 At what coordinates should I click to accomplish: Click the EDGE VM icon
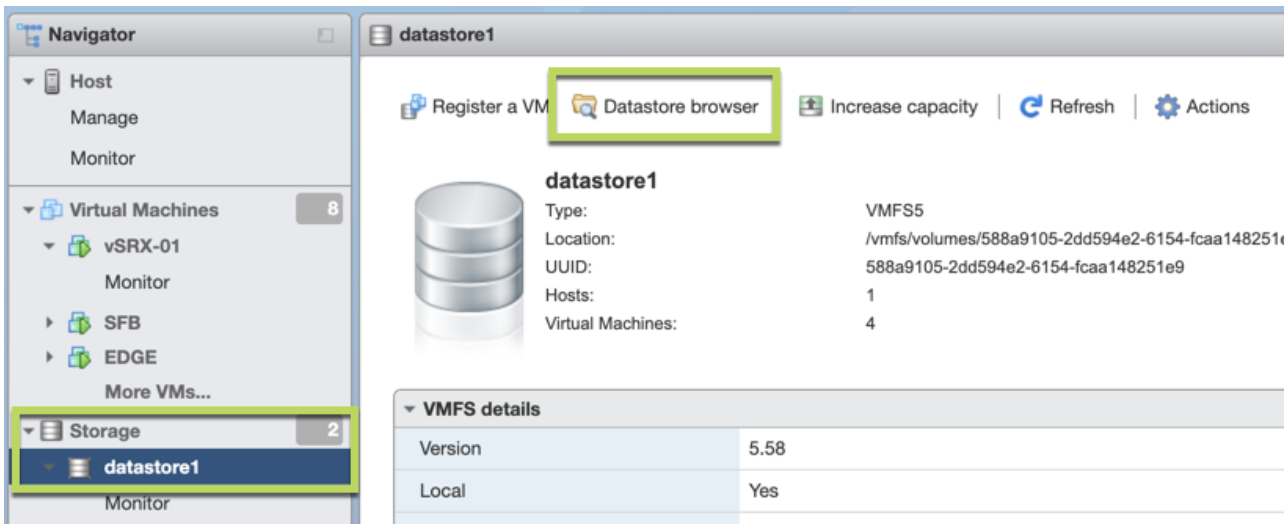click(x=79, y=357)
